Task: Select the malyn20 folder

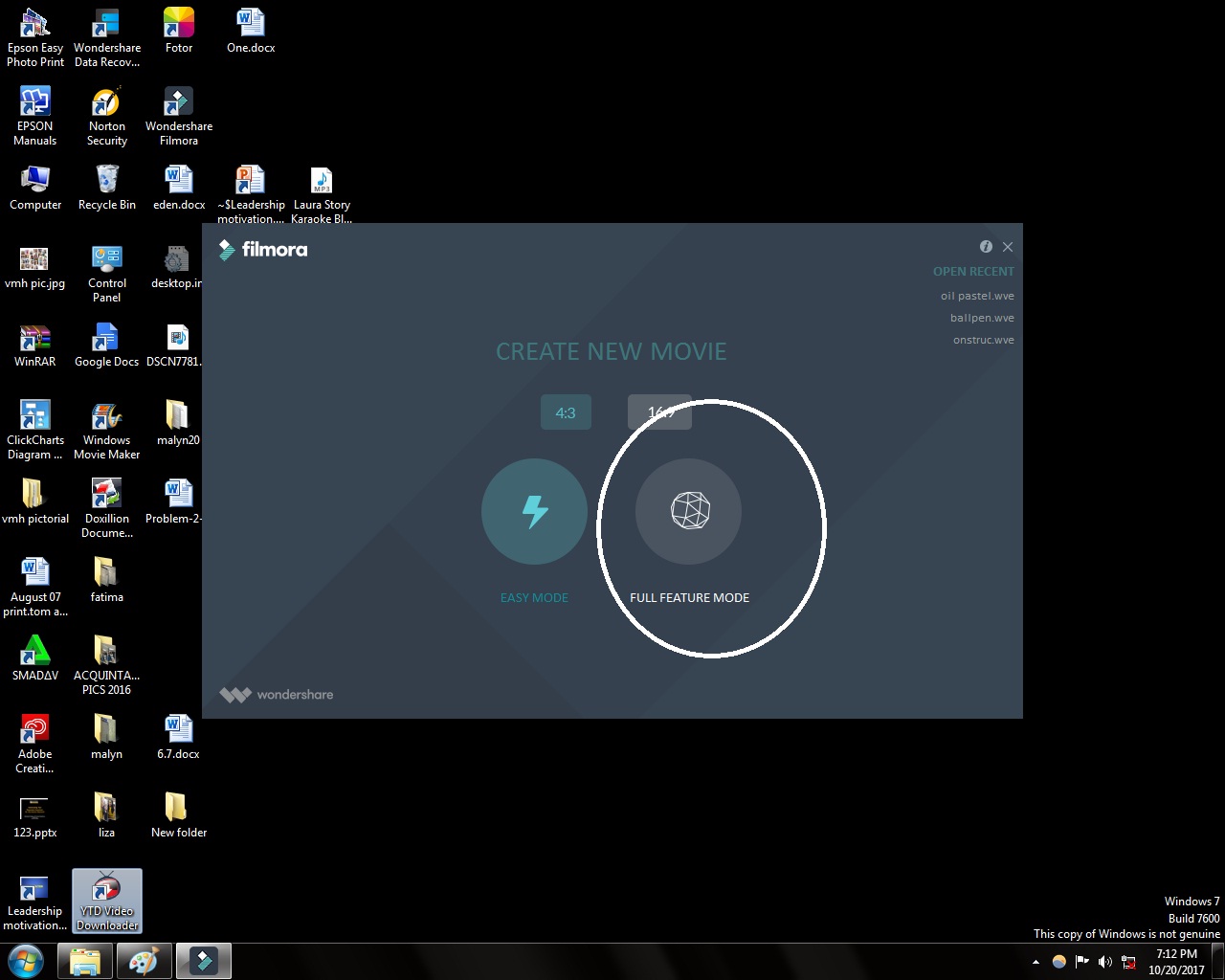Action: click(178, 423)
